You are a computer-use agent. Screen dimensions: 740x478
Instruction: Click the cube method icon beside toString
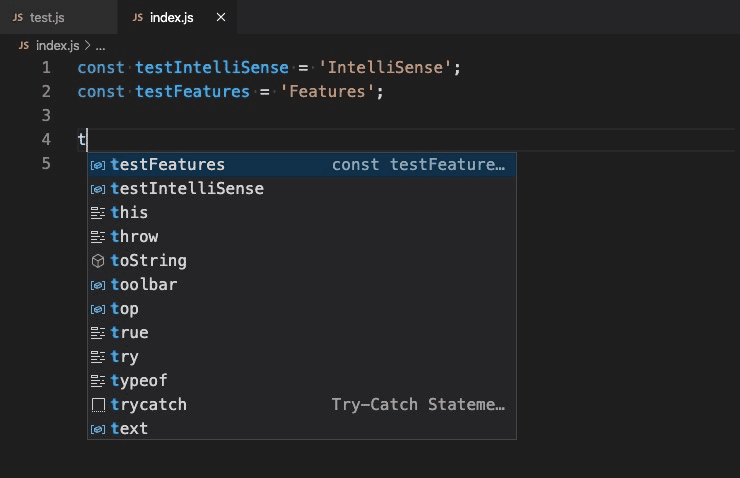(98, 261)
